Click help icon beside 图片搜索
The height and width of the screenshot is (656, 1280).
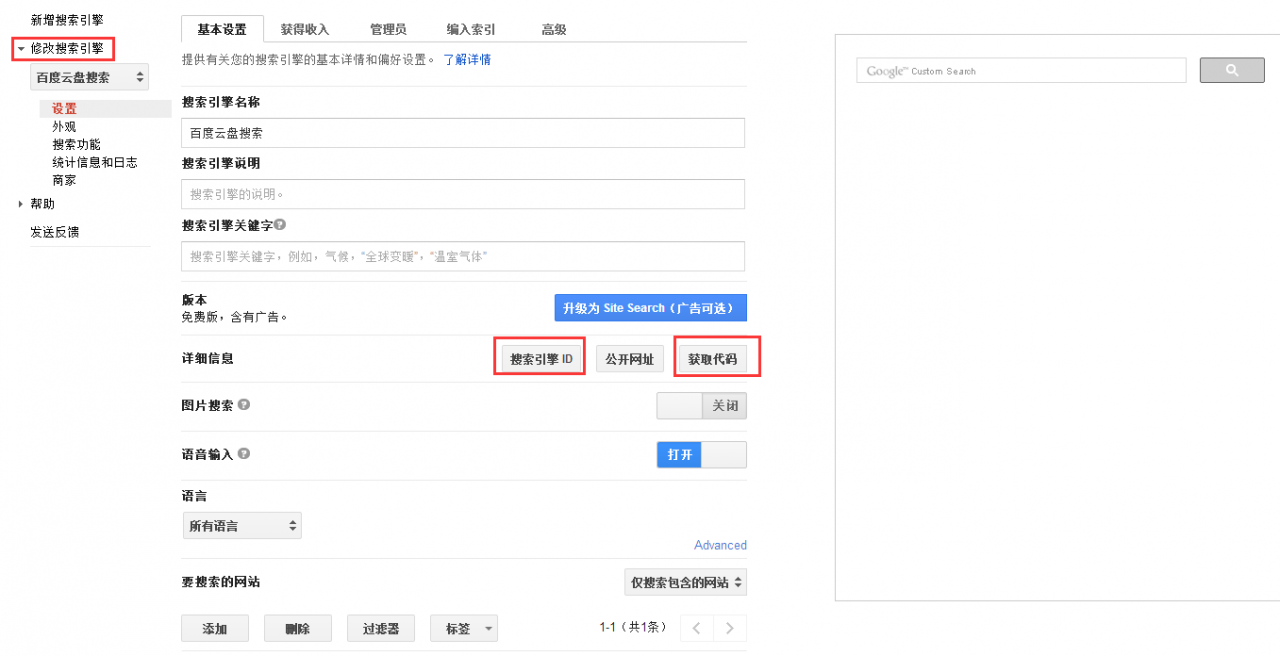244,406
